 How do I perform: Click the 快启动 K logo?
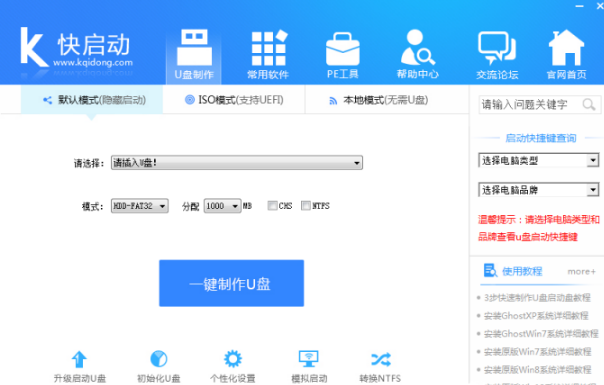[x=34, y=47]
